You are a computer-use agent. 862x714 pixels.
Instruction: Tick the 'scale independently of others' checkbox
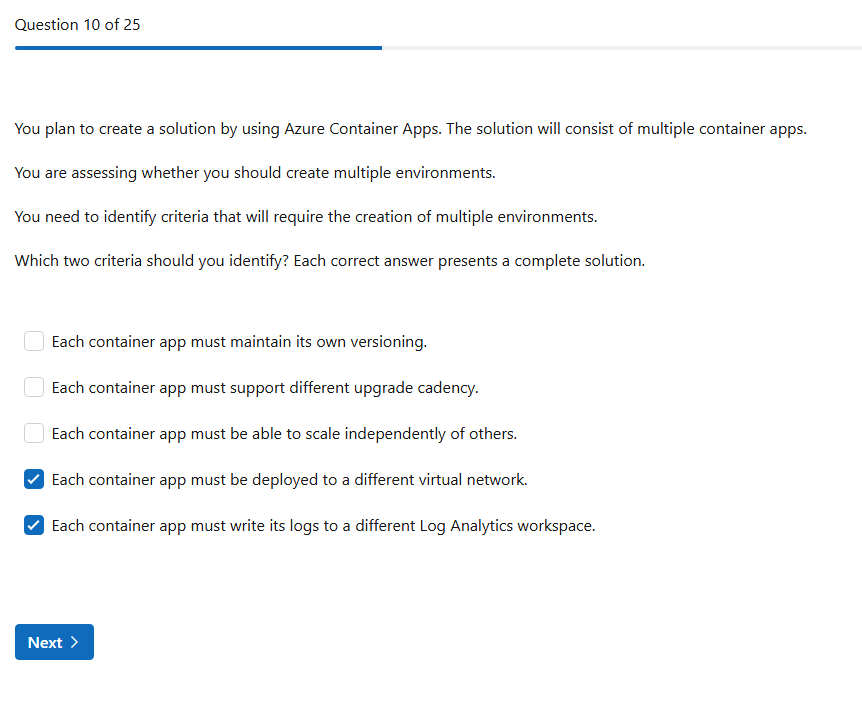click(34, 434)
